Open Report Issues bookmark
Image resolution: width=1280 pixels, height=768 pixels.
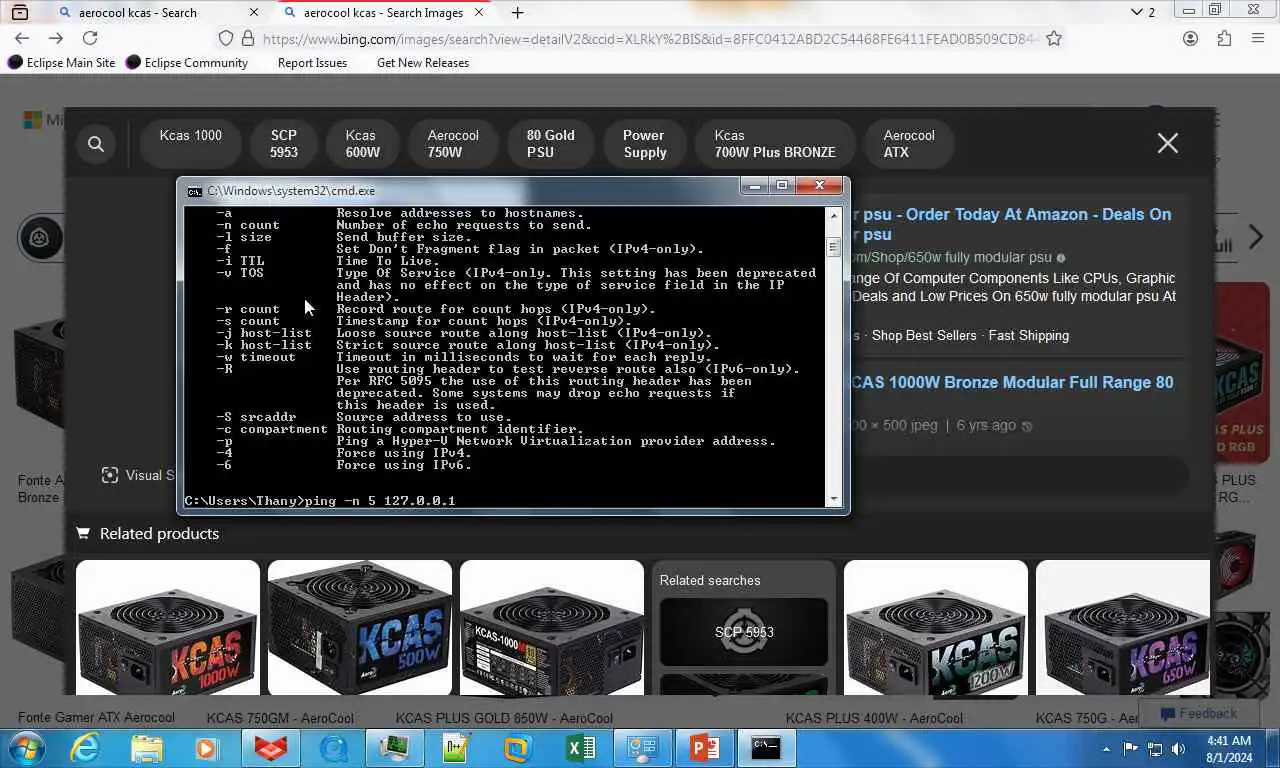(312, 62)
